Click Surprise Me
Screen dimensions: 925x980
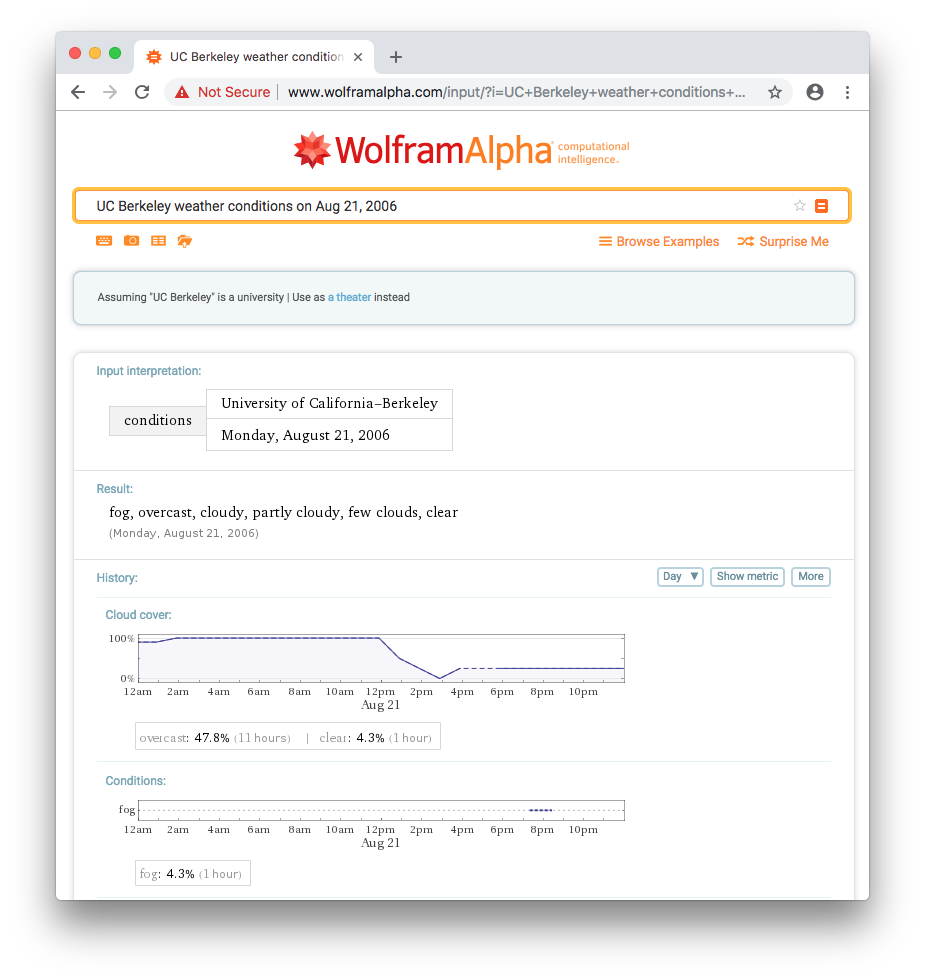click(782, 241)
